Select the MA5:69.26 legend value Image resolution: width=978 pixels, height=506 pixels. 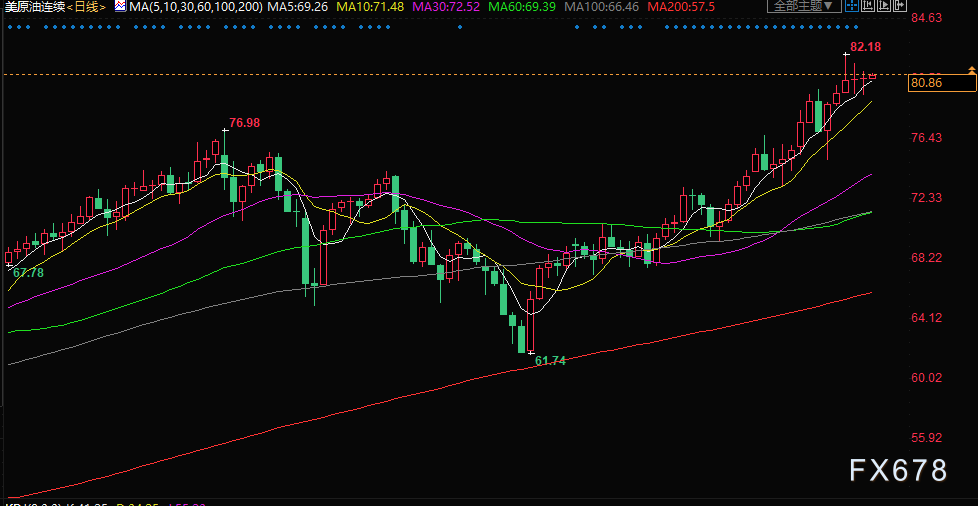[298, 7]
